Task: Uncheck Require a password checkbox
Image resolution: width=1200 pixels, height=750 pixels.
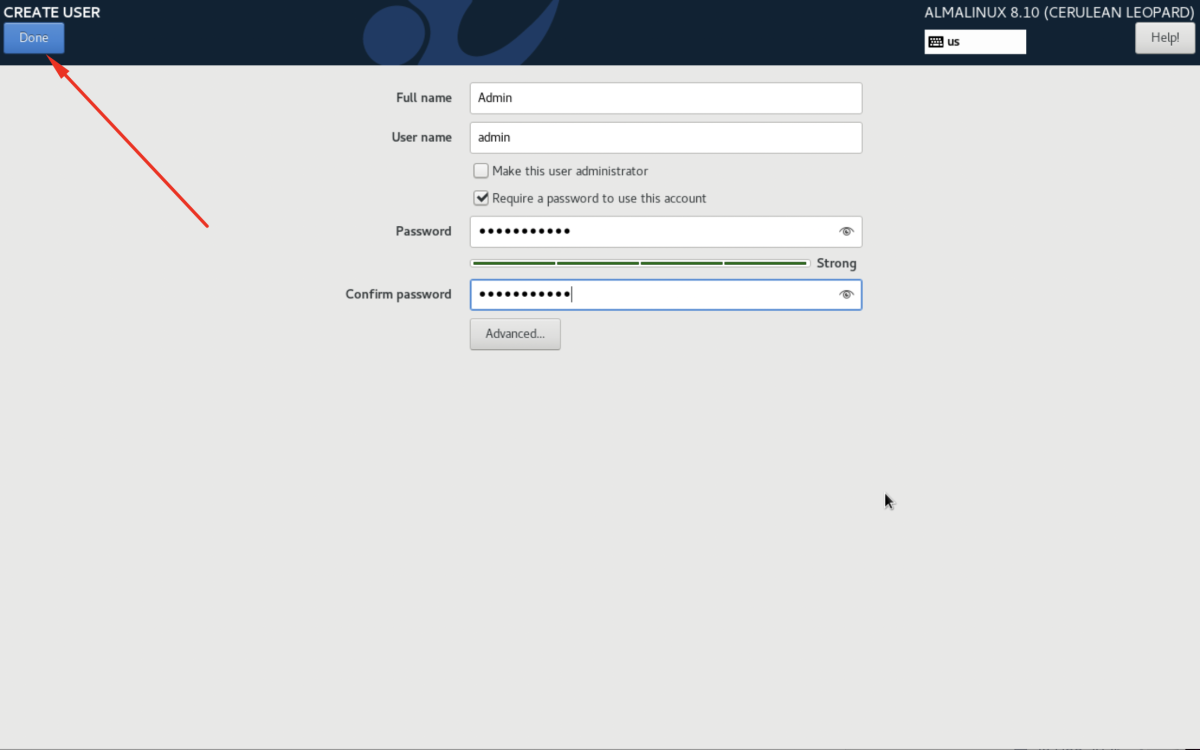Action: (482, 198)
